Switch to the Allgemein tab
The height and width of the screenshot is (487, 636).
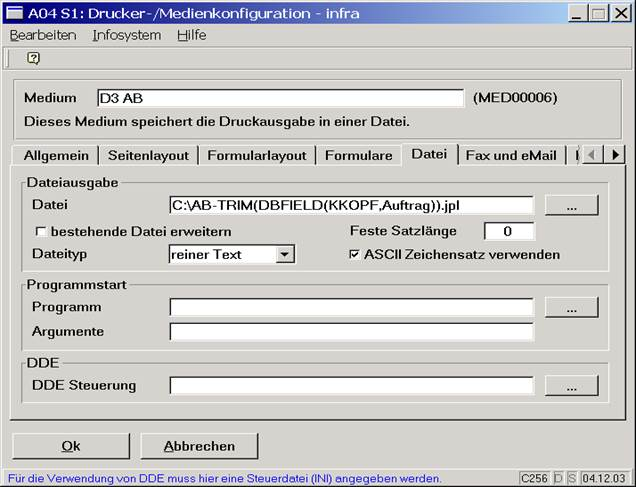57,155
